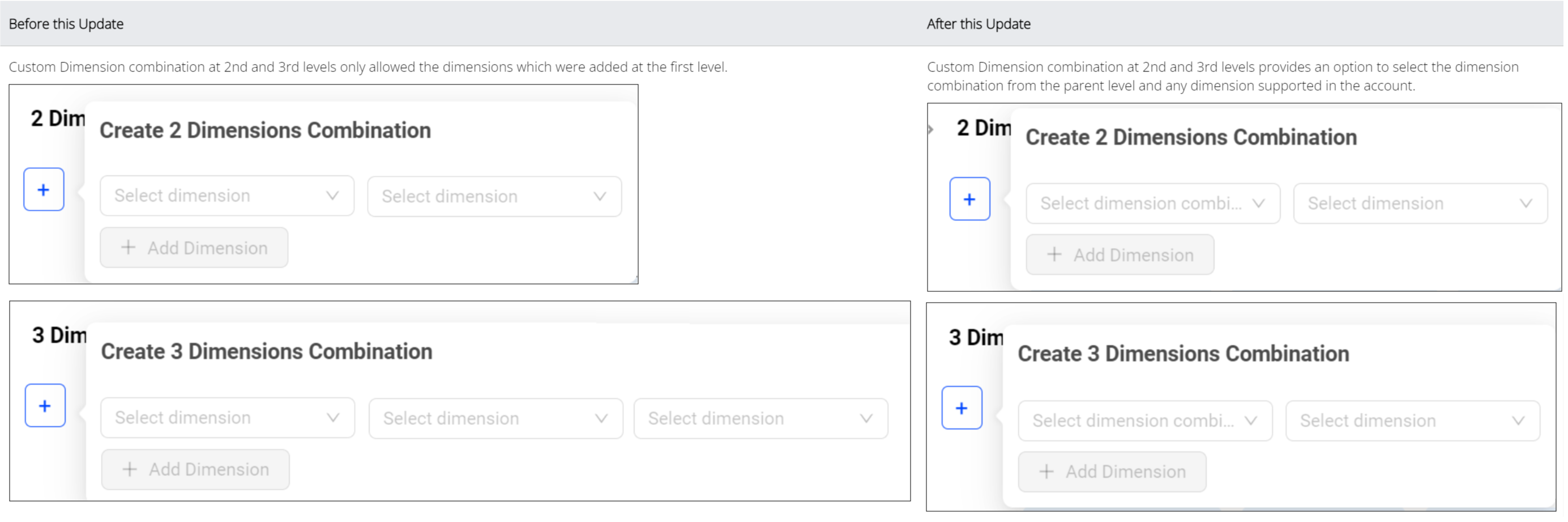Open Select dimension combi dropdown, After-update 2 Dimensions
The width and height of the screenshot is (1568, 522).
coord(1152,203)
